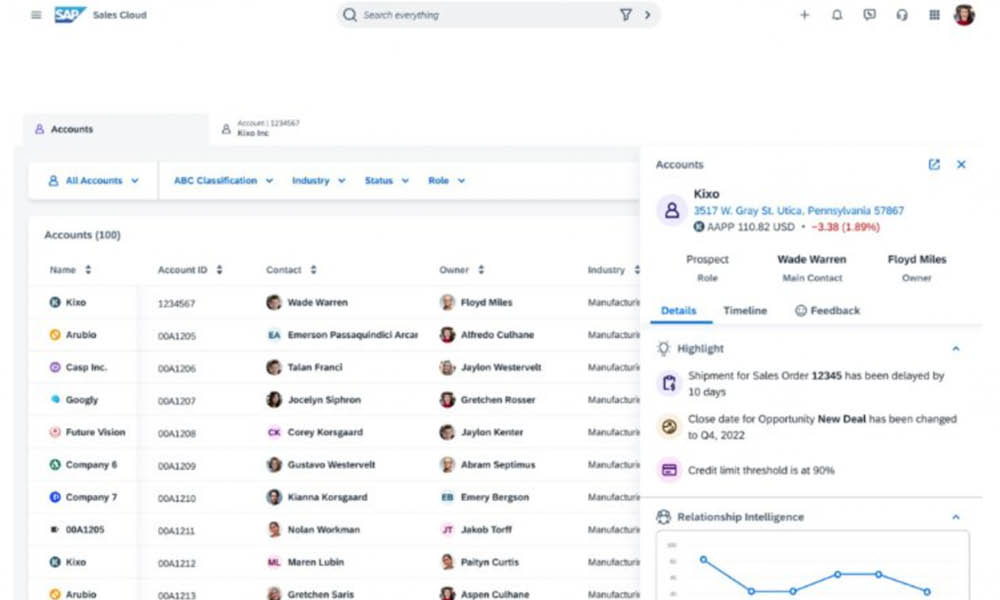This screenshot has width=1000, height=600.
Task: Click the opportunity close date highlight icon
Action: pos(669,427)
